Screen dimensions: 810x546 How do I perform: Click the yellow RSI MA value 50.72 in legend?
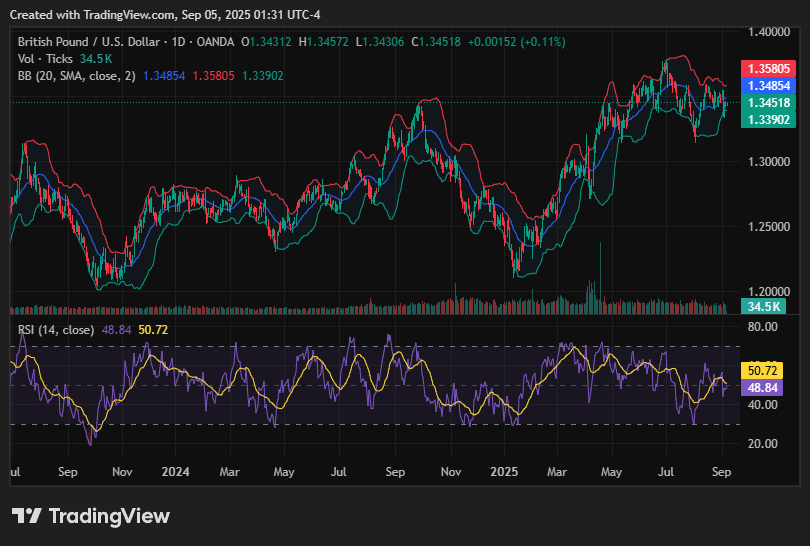(x=153, y=330)
